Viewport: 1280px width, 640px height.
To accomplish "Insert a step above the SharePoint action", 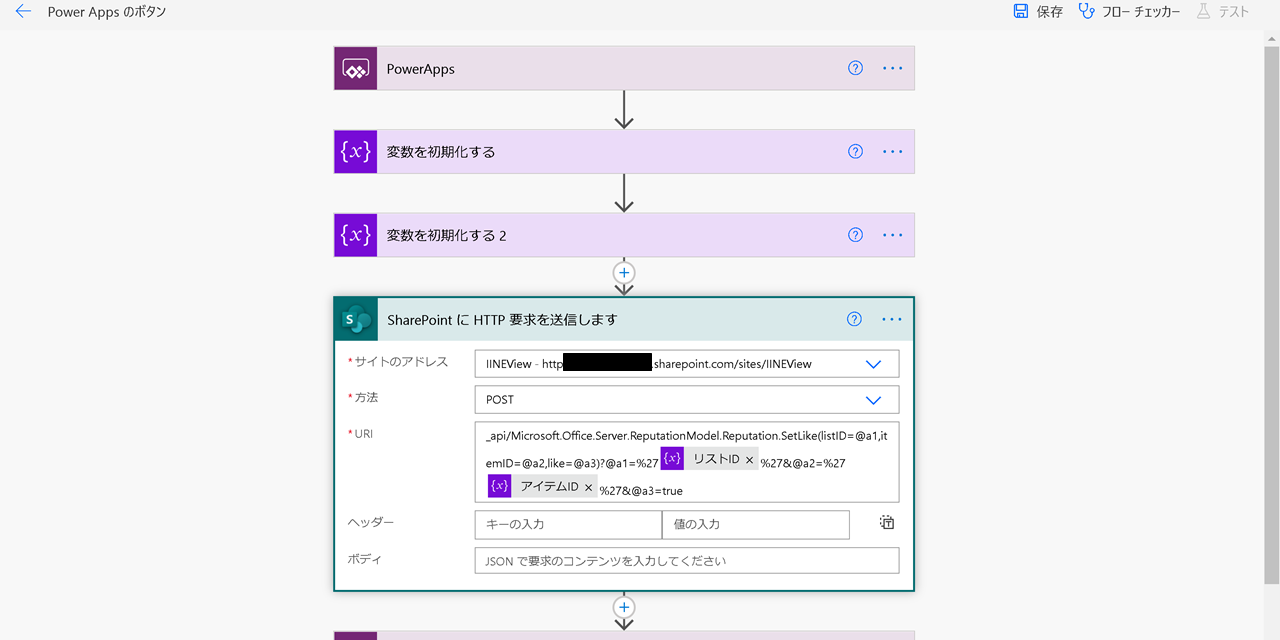I will [624, 272].
